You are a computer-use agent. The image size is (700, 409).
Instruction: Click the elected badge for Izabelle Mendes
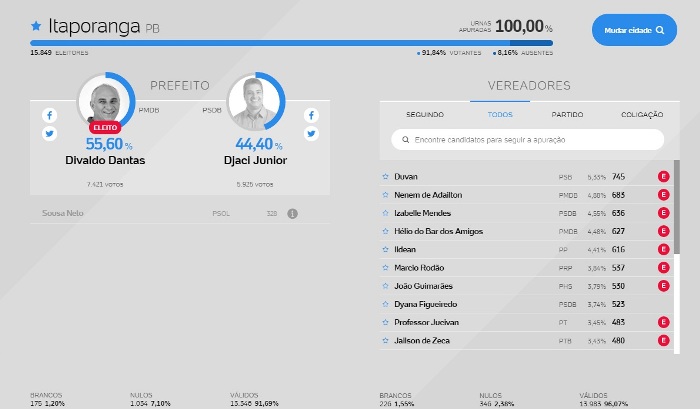pyautogui.click(x=663, y=213)
